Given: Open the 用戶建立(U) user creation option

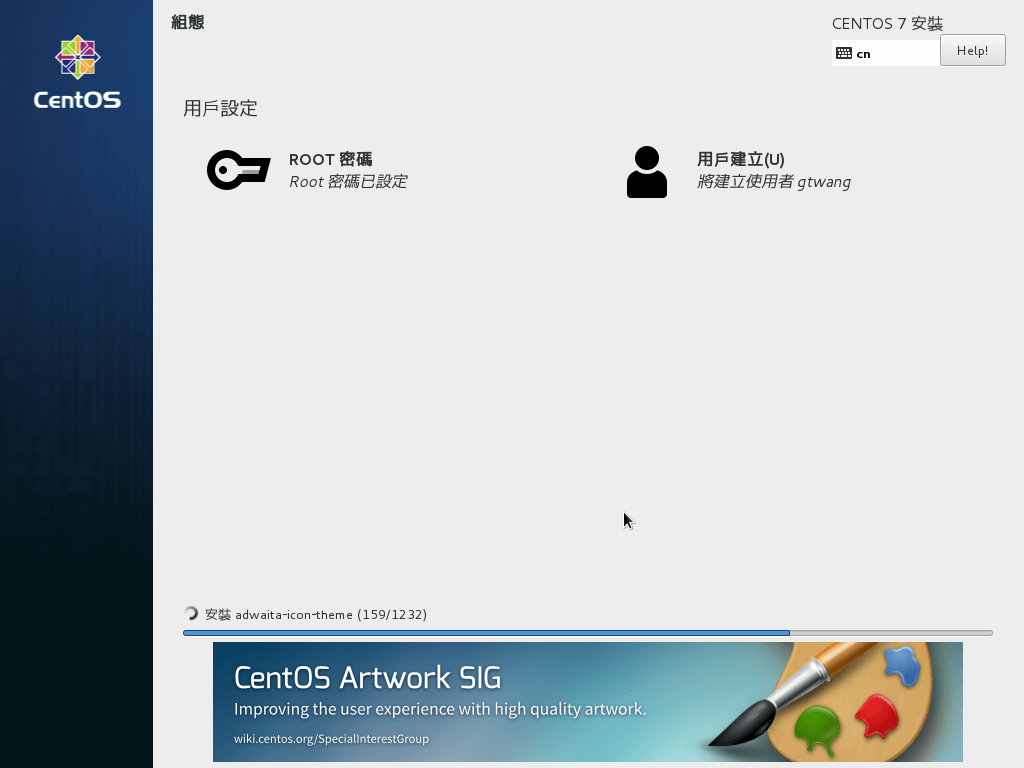Looking at the screenshot, I should pos(740,159).
